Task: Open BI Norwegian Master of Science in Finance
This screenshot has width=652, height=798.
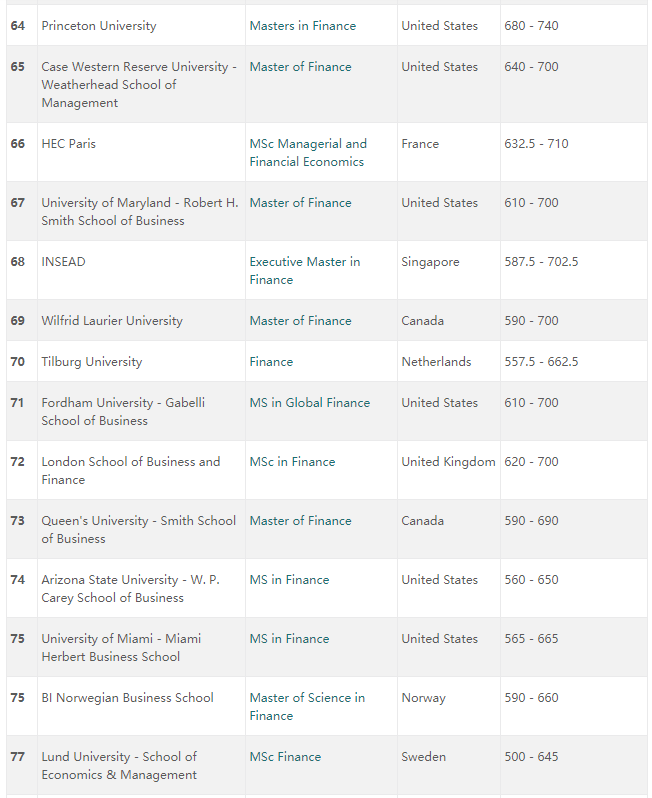Action: (307, 706)
